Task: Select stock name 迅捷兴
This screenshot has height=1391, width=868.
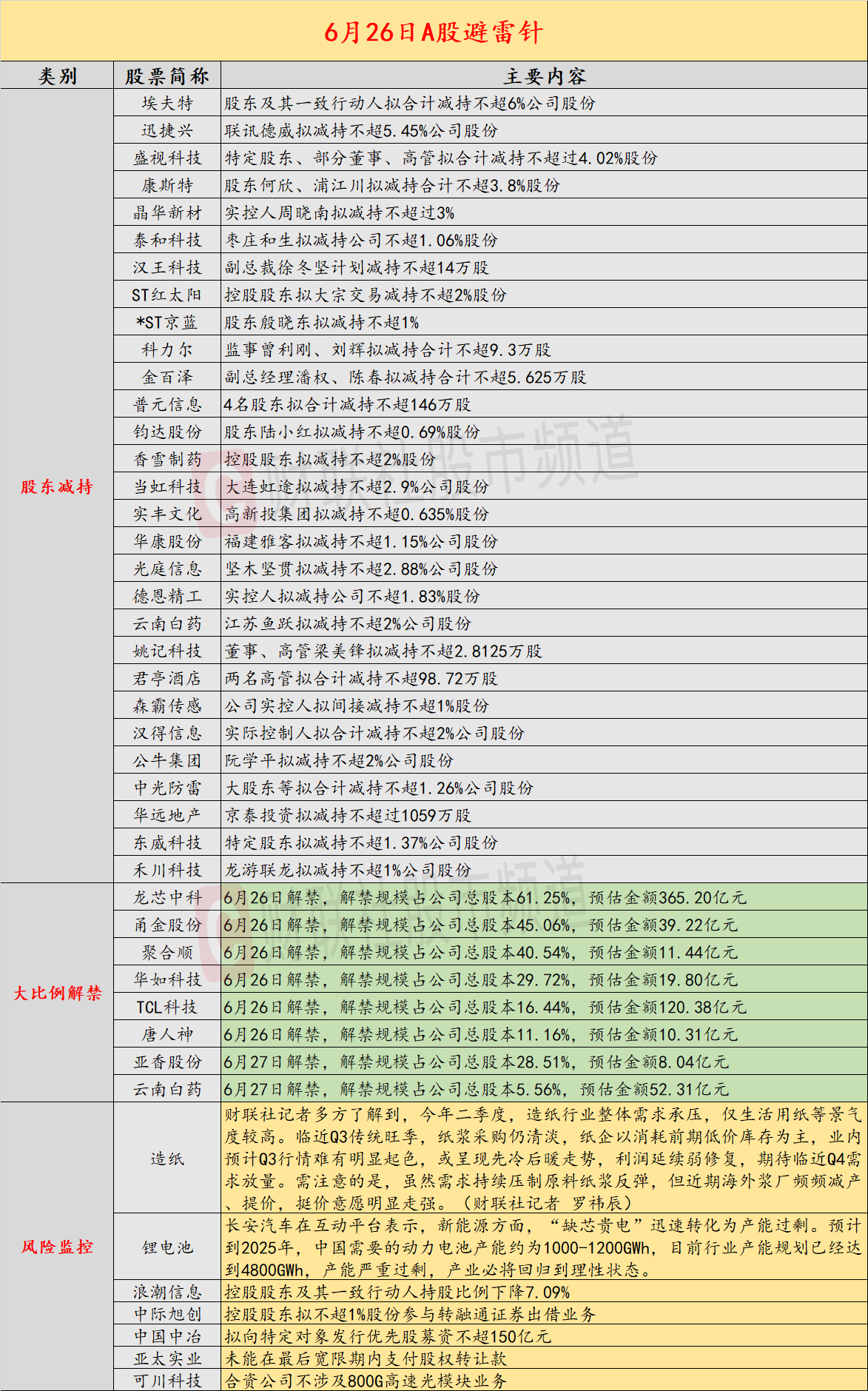Action: point(167,130)
